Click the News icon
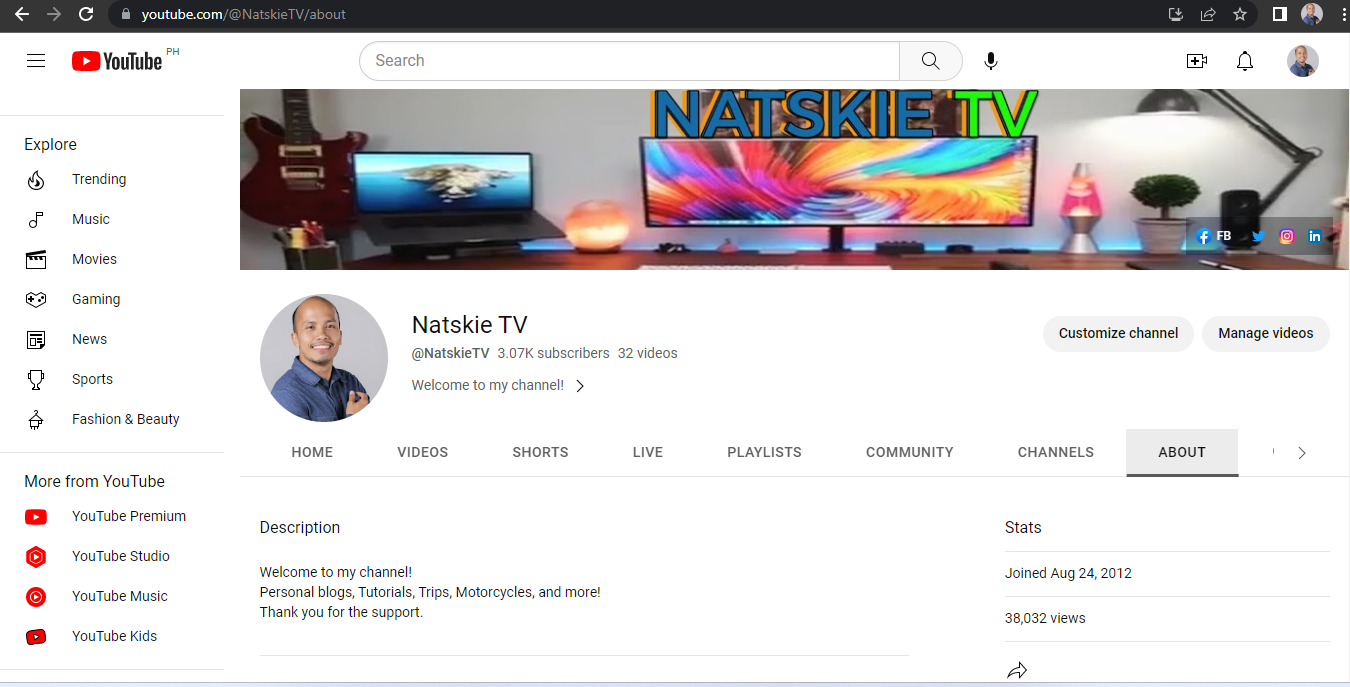The image size is (1350, 687). click(36, 340)
